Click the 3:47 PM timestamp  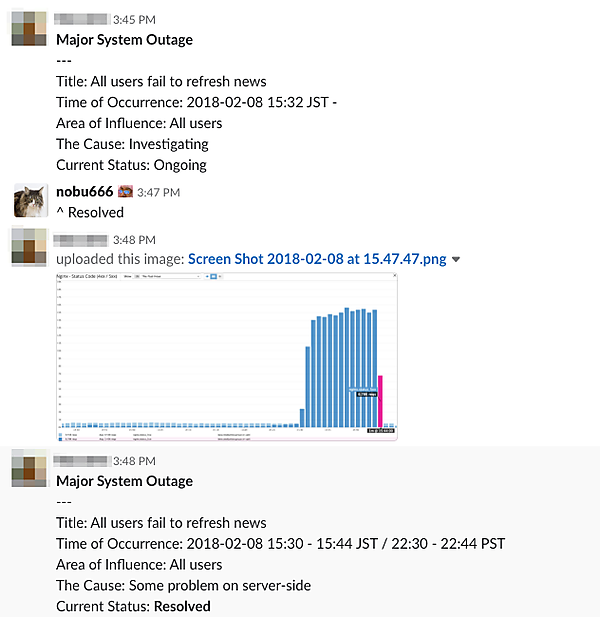159,192
